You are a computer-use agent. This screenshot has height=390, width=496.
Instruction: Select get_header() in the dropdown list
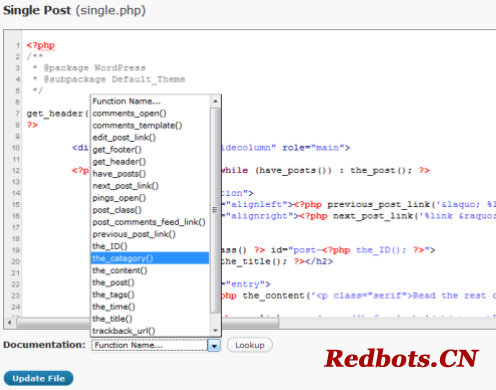(x=150, y=162)
